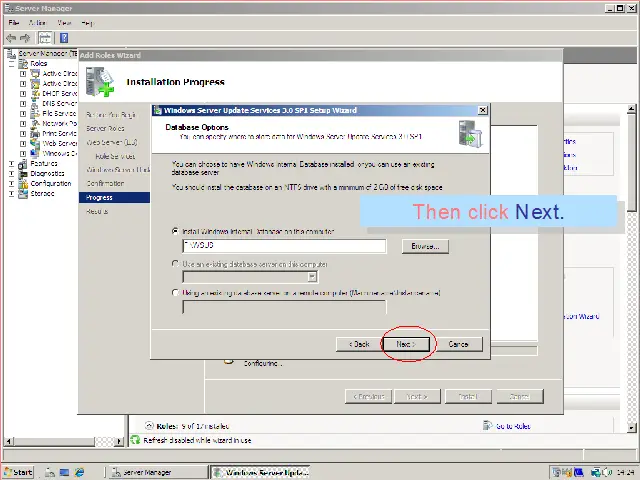The height and width of the screenshot is (480, 640).
Task: Click the green Refresh icon in status area
Action: tap(135, 440)
